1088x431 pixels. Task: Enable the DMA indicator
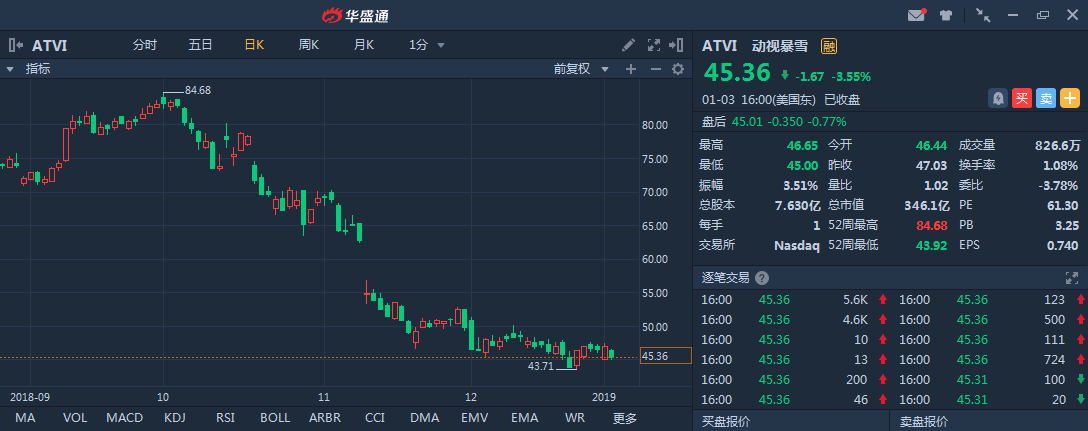[425, 418]
